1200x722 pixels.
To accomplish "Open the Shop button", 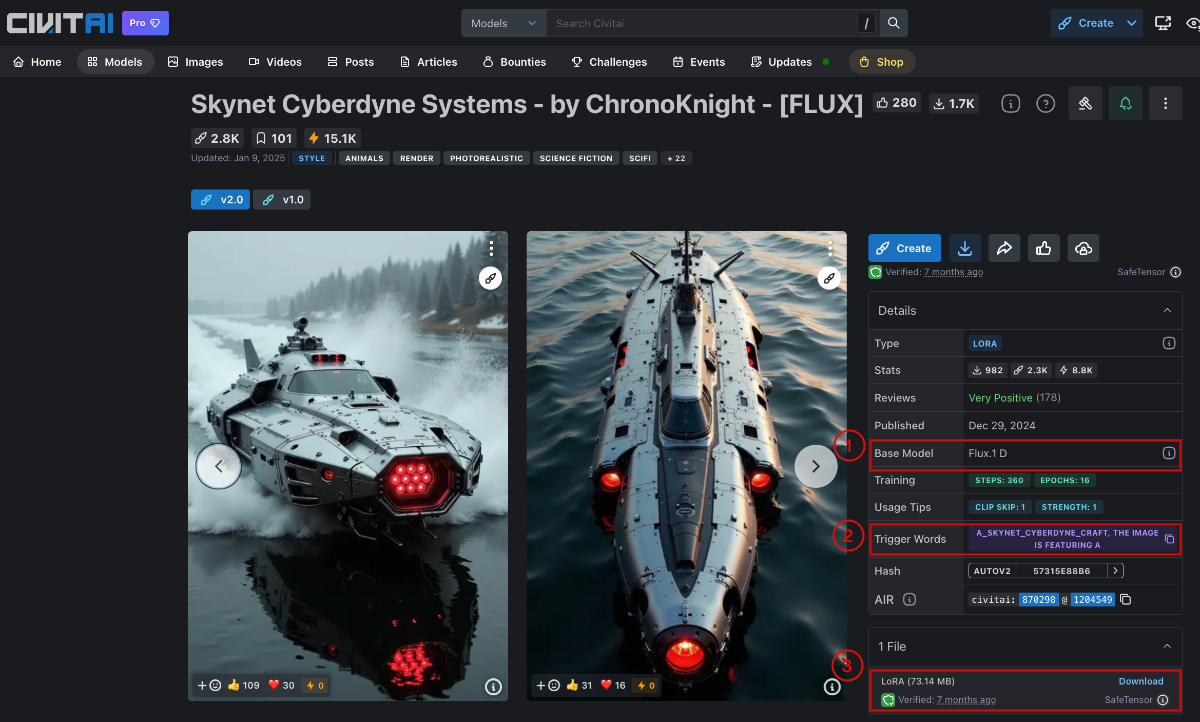I will pyautogui.click(x=881, y=62).
